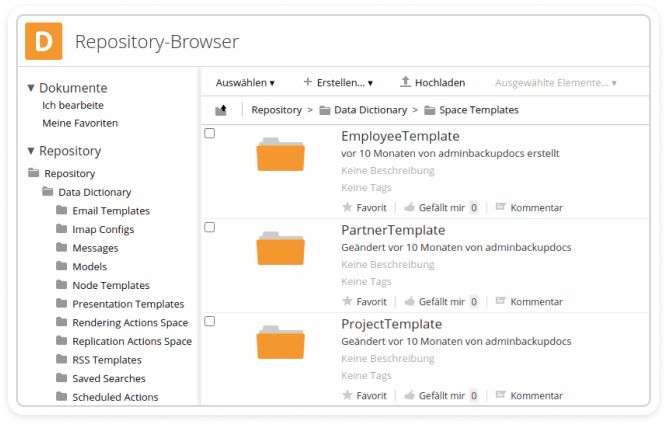This screenshot has height=425, width=667.
Task: Click the Hochladen upload arrow icon
Action: click(x=405, y=82)
